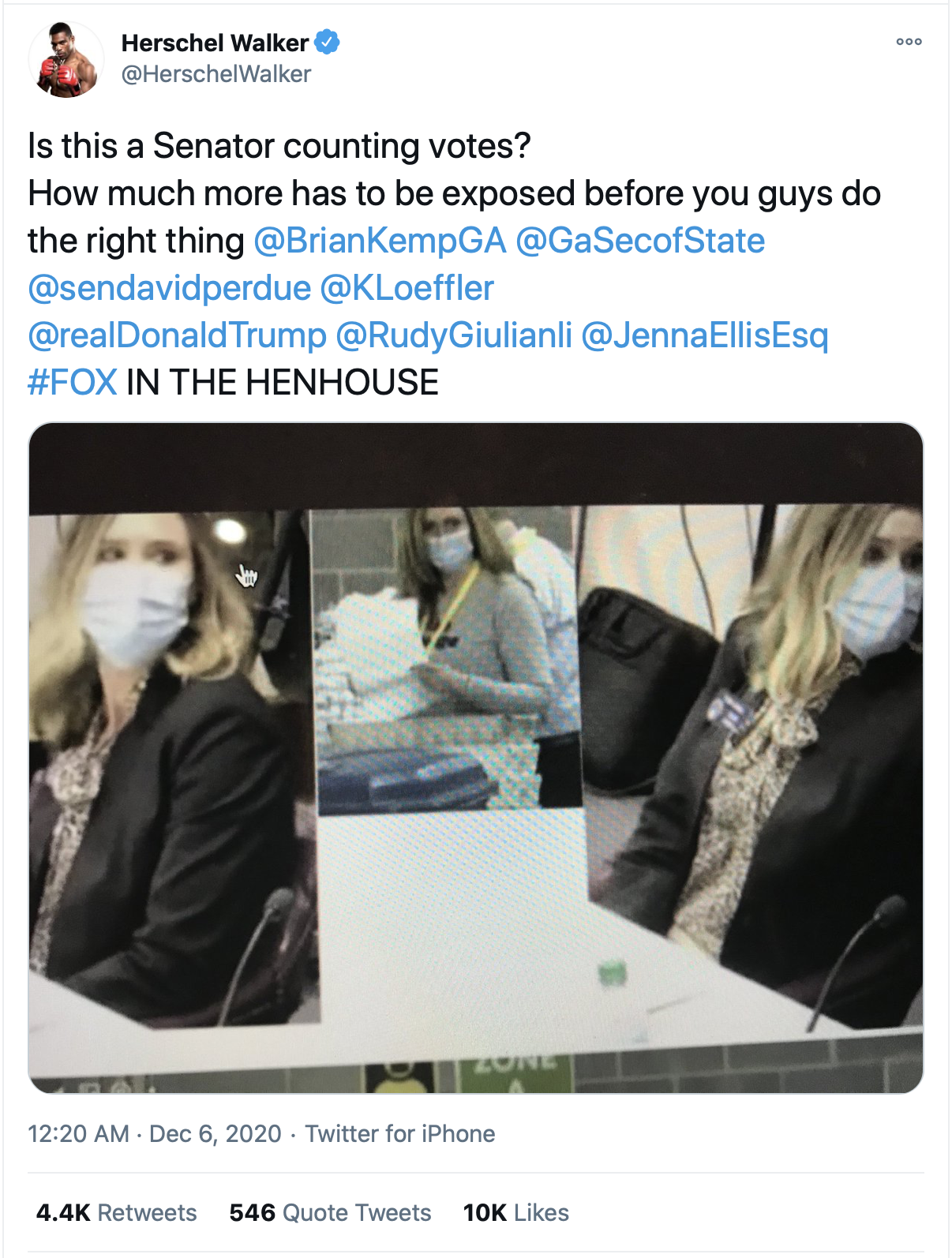The height and width of the screenshot is (1258, 952).
Task: Open the 12:20 AM Dec 6, 2020 timestamp
Action: 155,1134
